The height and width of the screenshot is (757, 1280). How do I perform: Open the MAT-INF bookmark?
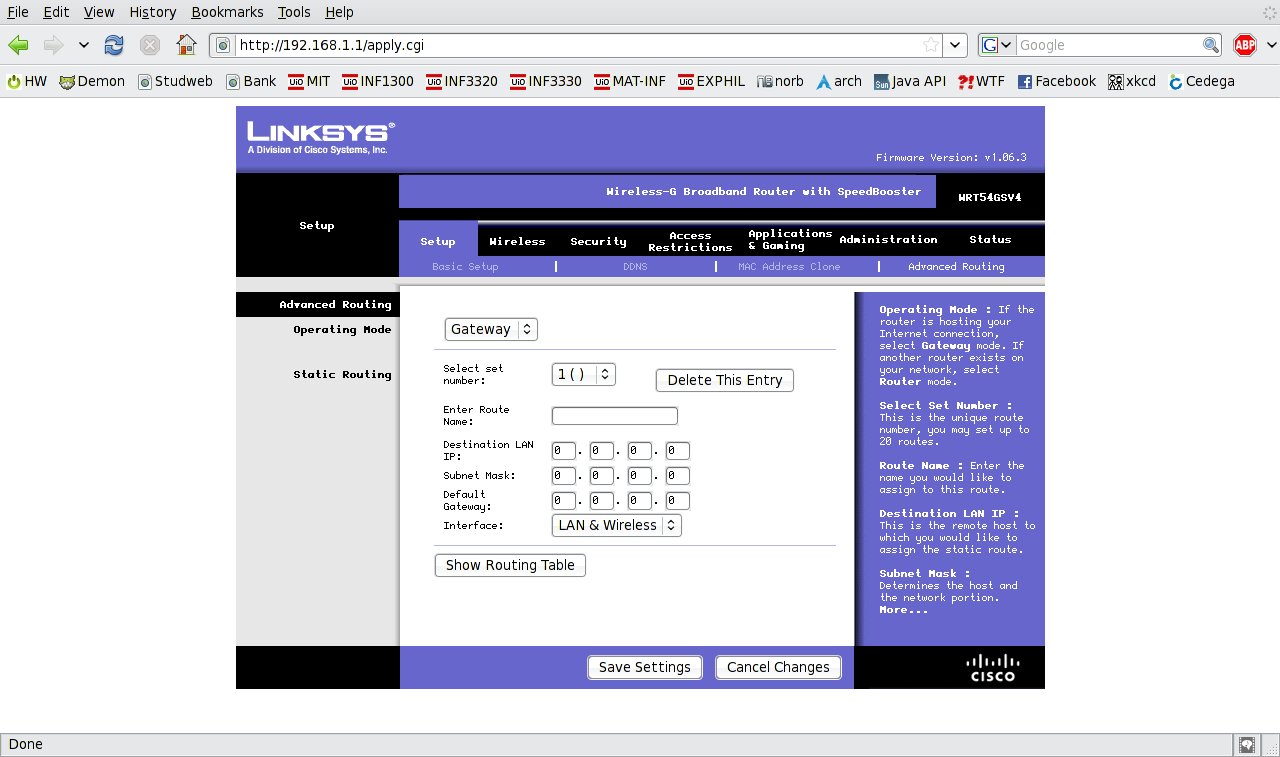coord(629,81)
